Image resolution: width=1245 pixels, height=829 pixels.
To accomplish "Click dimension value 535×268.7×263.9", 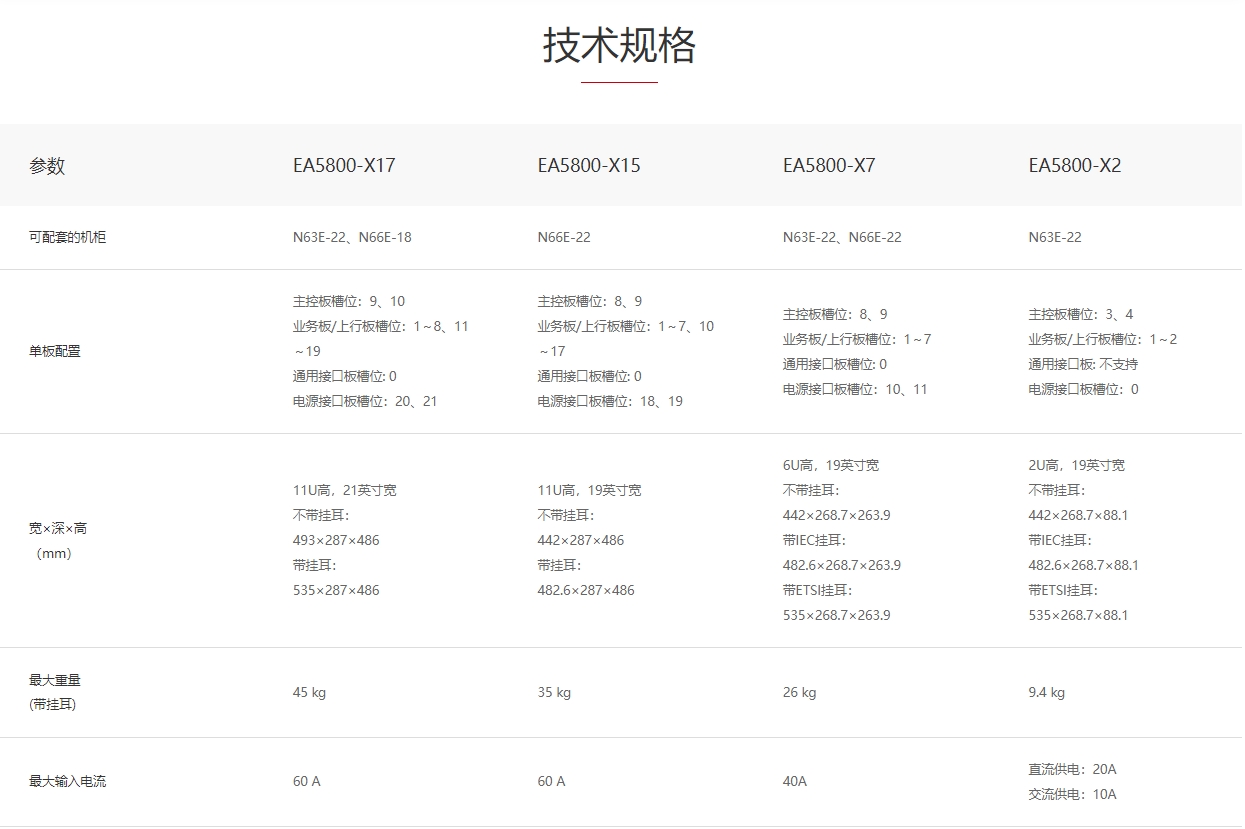I will click(x=837, y=616).
